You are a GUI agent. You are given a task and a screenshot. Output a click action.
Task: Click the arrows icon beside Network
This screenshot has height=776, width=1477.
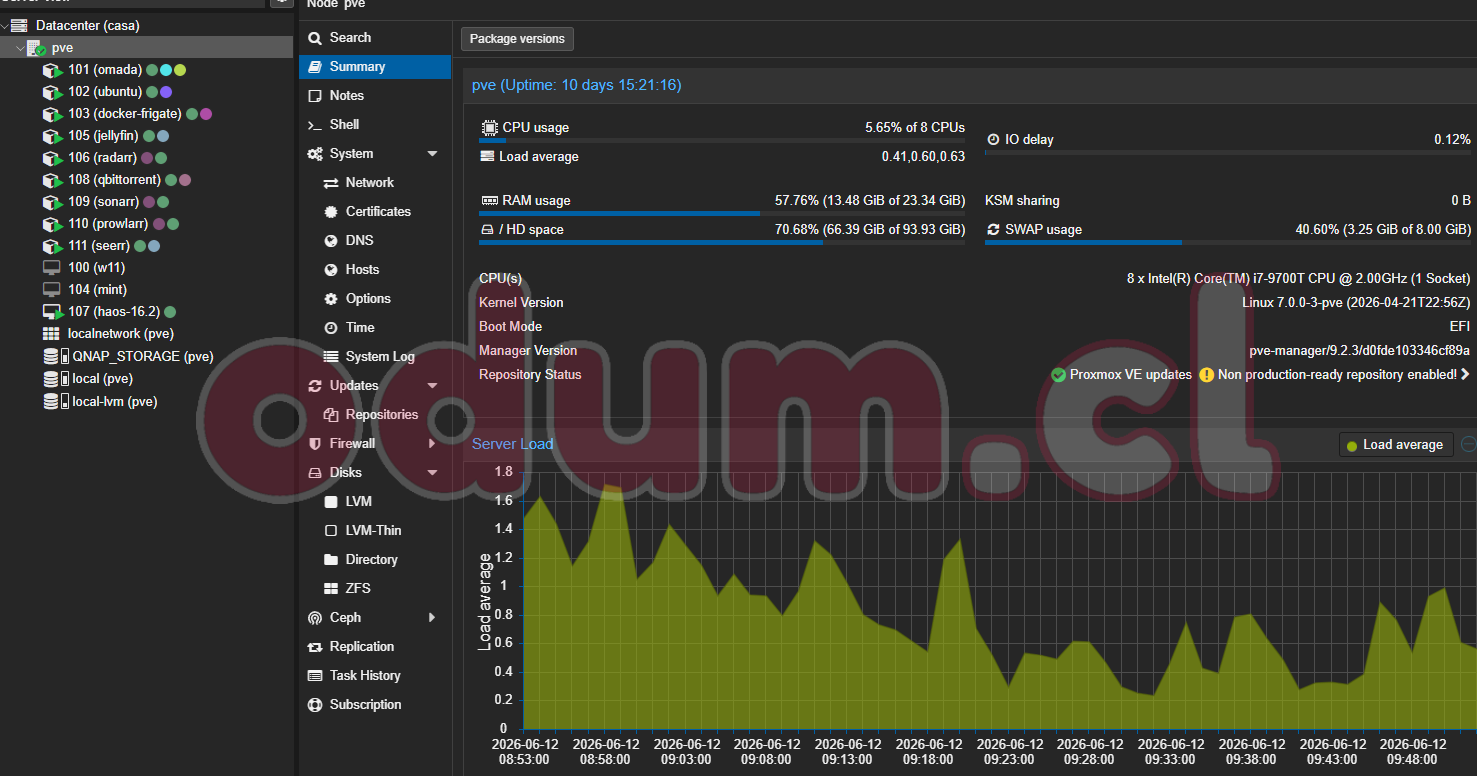click(x=331, y=183)
